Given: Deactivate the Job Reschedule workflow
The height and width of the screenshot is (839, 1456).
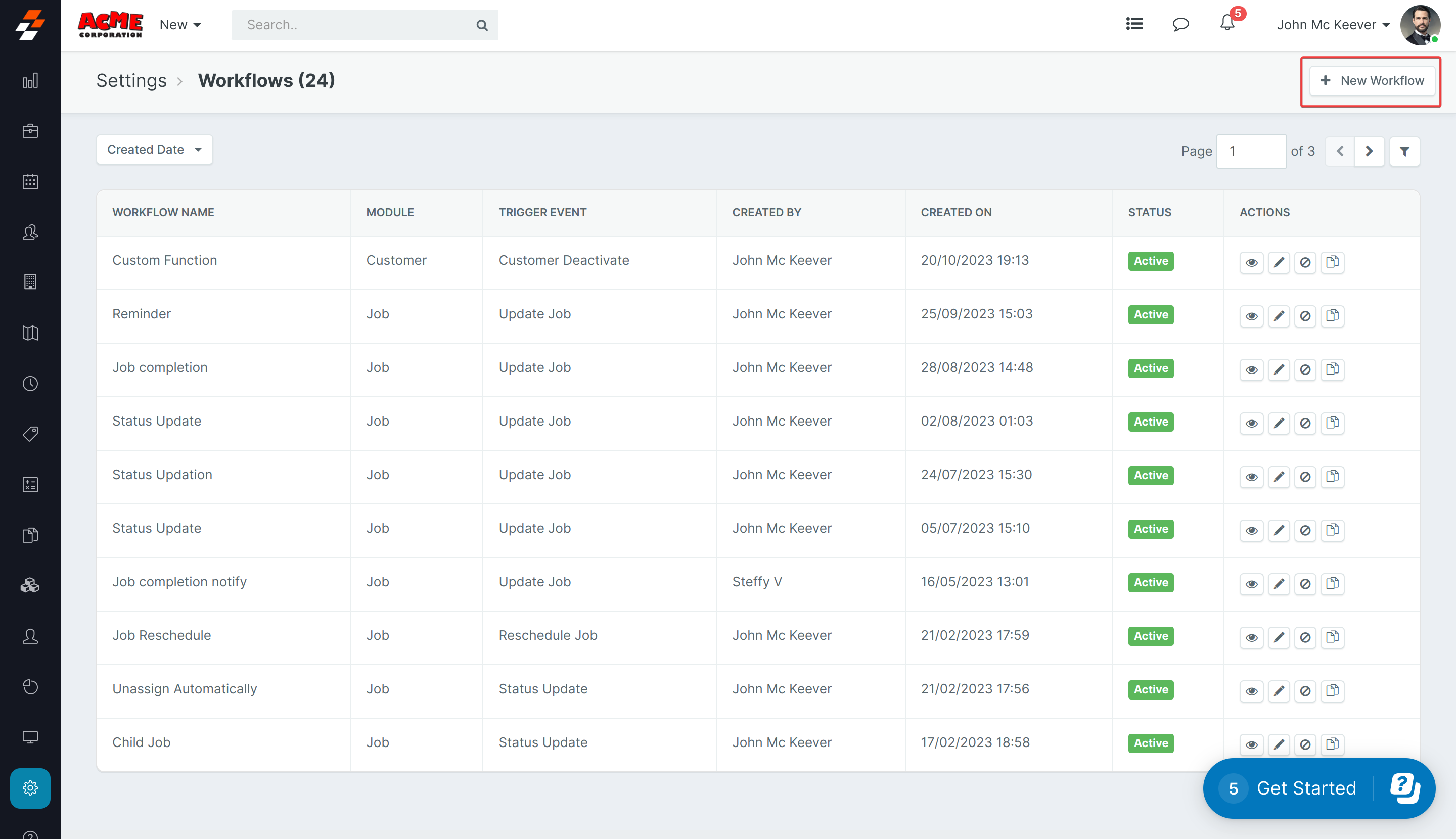Looking at the screenshot, I should coord(1305,637).
